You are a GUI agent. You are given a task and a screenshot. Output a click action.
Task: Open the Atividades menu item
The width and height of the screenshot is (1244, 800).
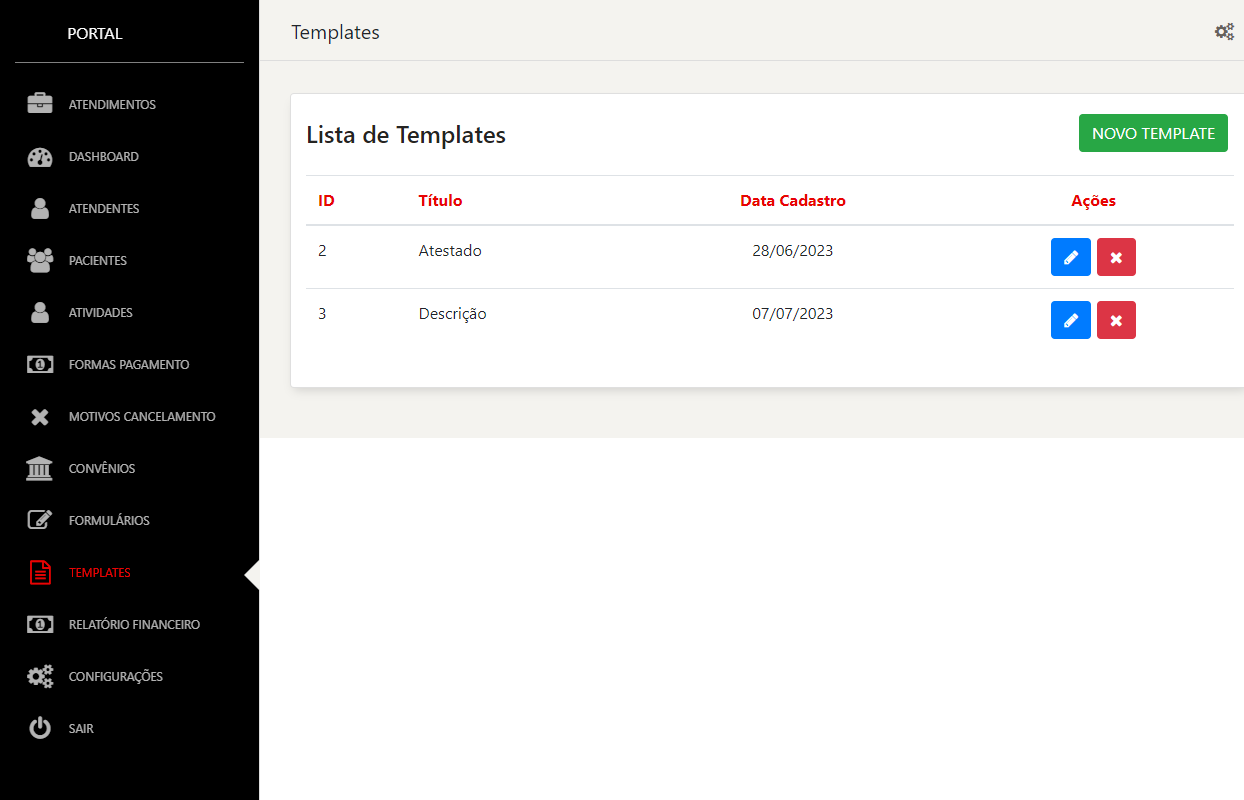[100, 313]
